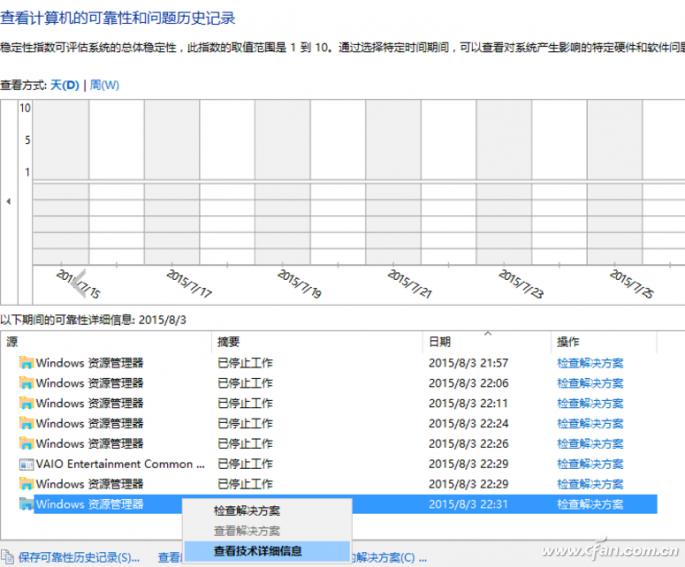Click the Explorer icon in the 22:24 row
This screenshot has height=567, width=685.
click(27, 424)
